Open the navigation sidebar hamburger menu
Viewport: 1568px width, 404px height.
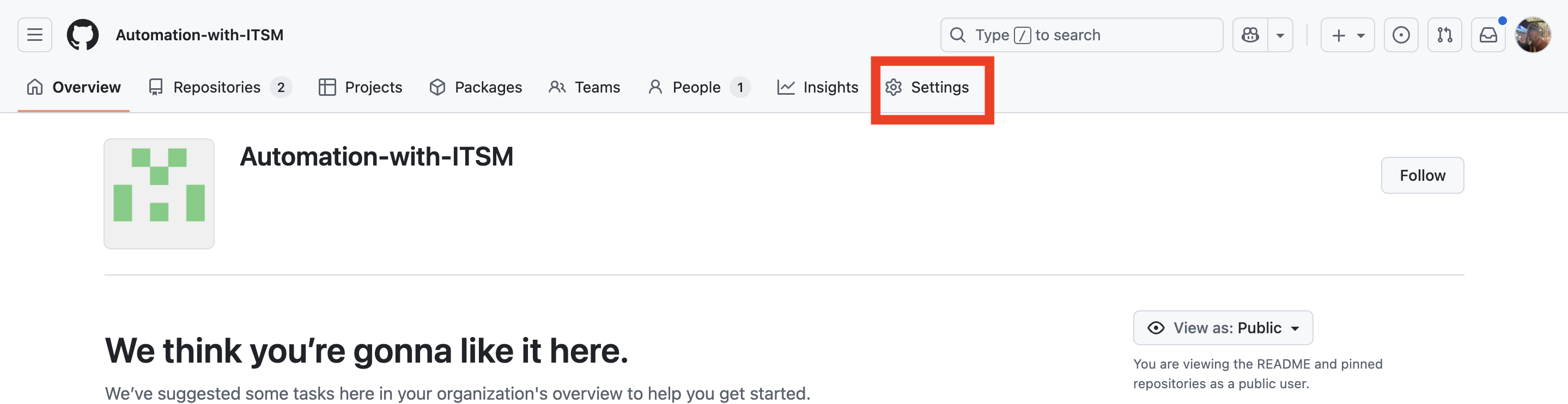(x=34, y=35)
